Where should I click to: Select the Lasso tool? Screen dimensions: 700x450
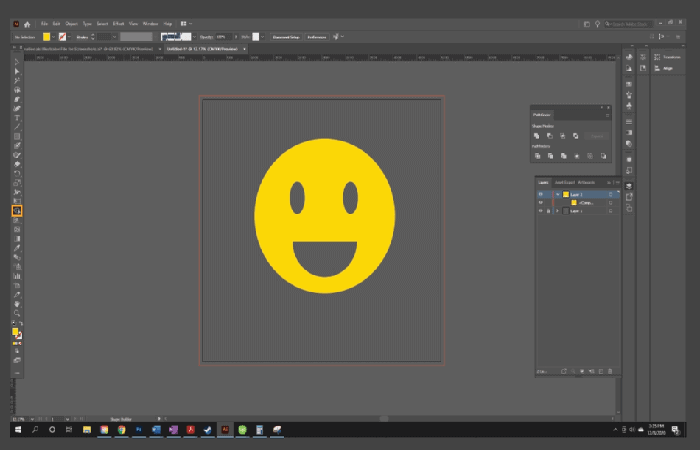coord(17,90)
